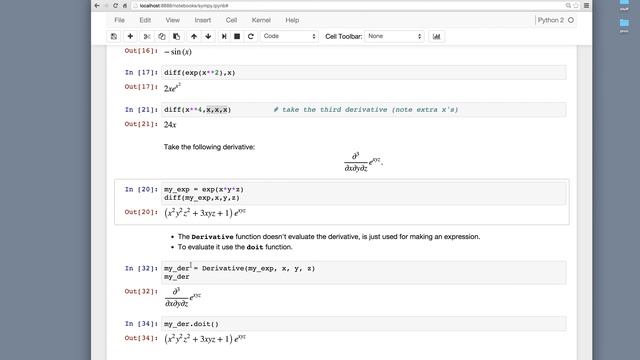This screenshot has width=640, height=360.
Task: Open the Cell menu
Action: point(231,20)
